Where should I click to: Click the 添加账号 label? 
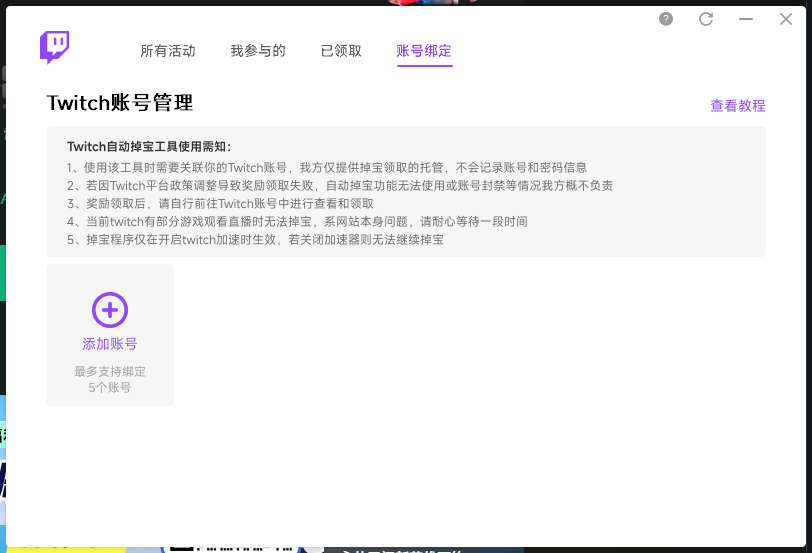point(110,344)
